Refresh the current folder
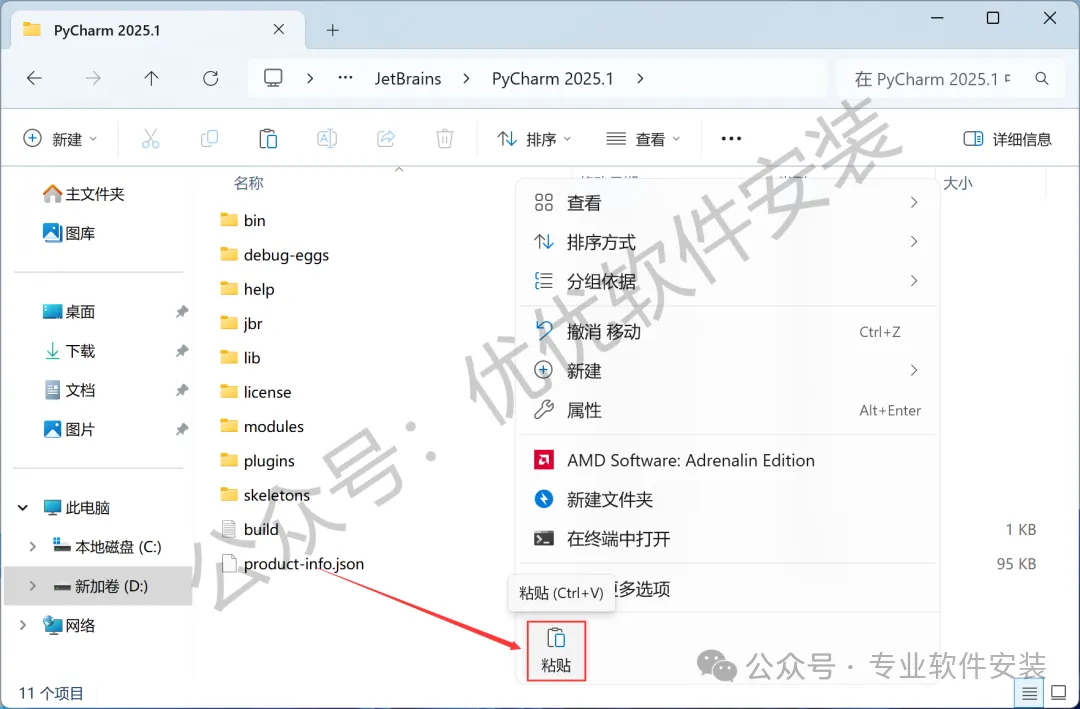The image size is (1080, 709). point(211,79)
